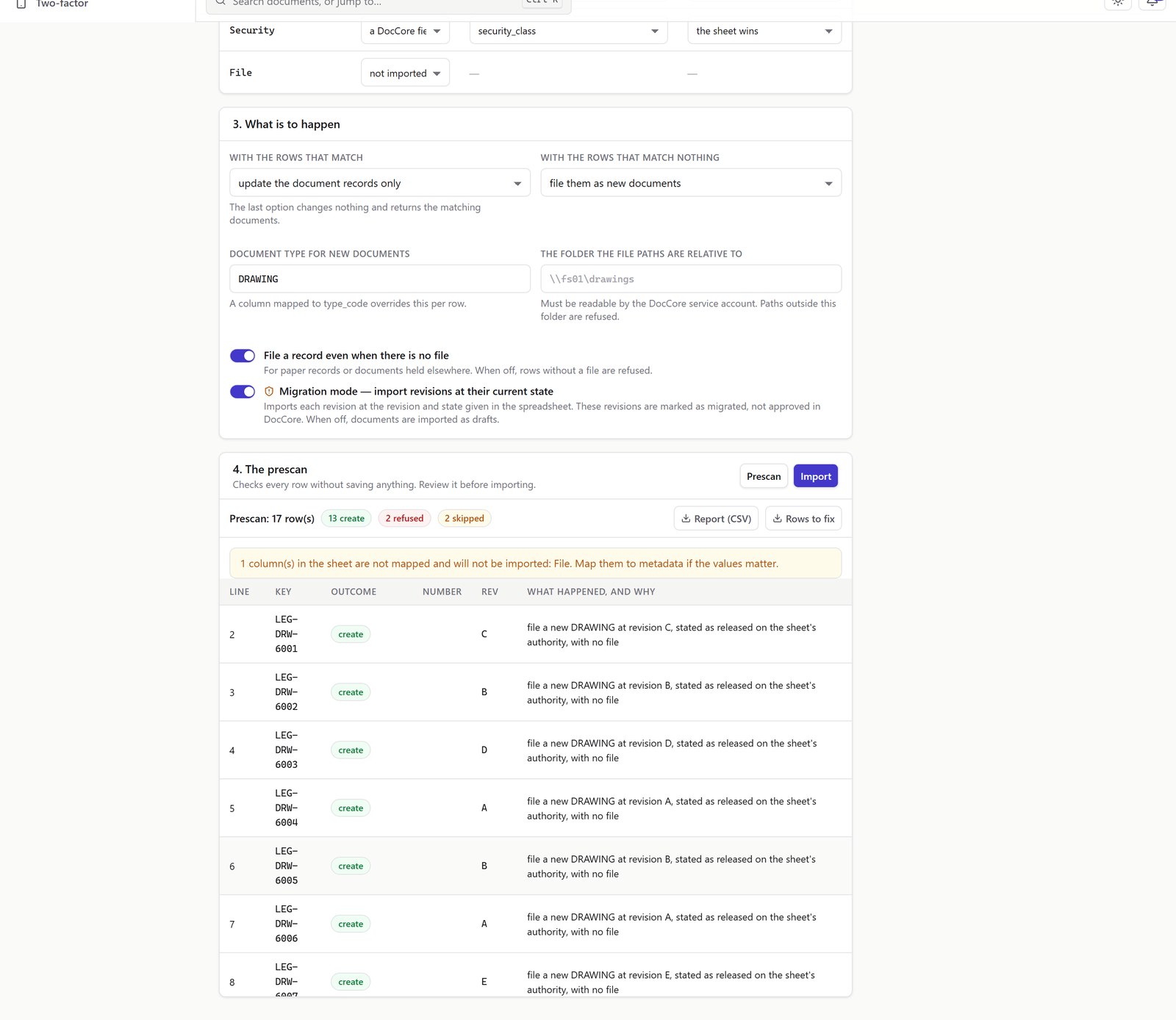Viewport: 1176px width, 1020px height.
Task: Open the 'update the document records only' dropdown
Action: point(380,183)
